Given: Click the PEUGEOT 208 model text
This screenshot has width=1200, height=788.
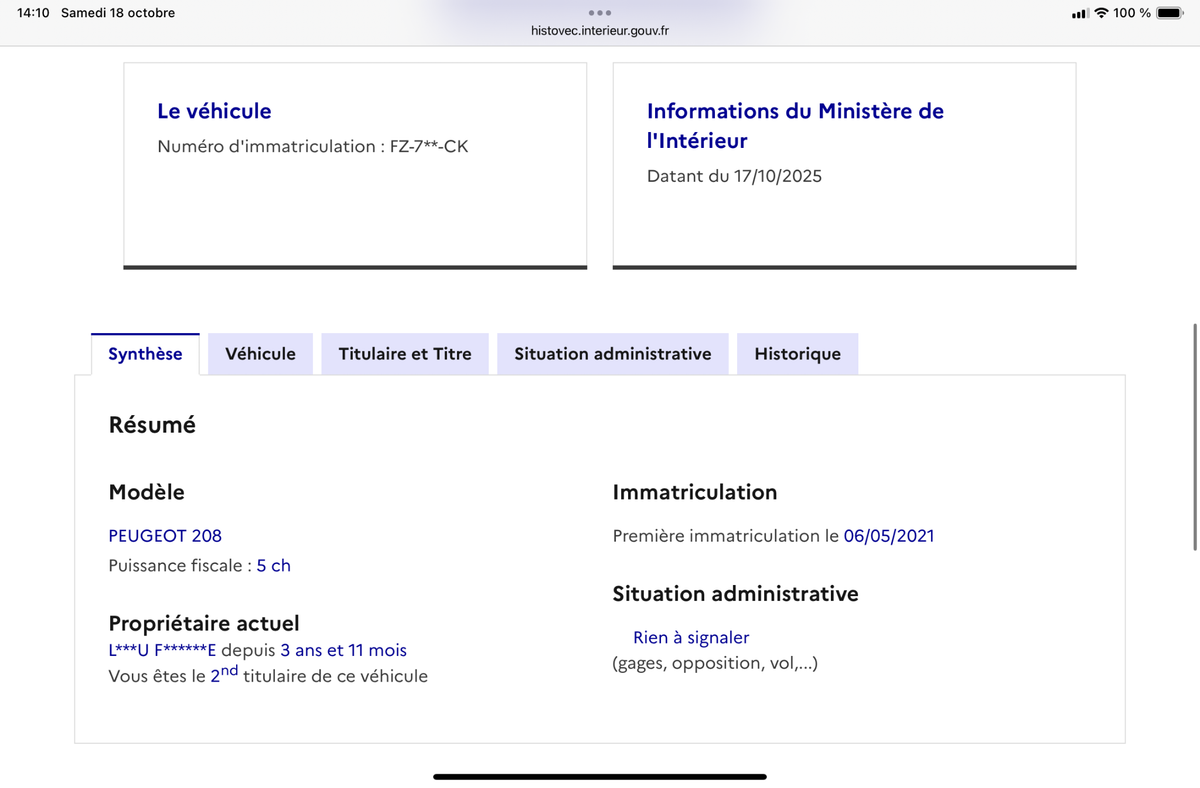Looking at the screenshot, I should pos(165,536).
